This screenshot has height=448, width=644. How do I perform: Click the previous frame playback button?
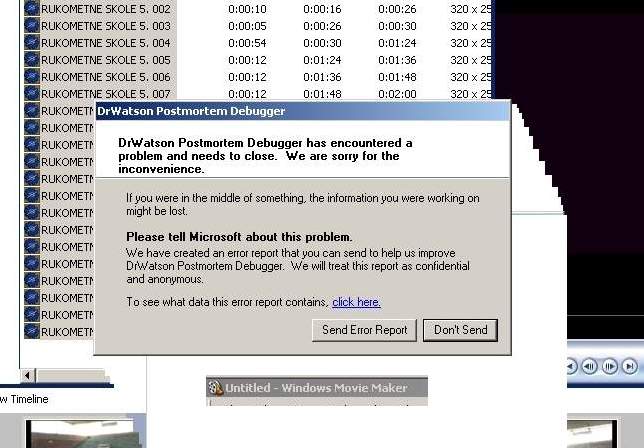click(590, 366)
